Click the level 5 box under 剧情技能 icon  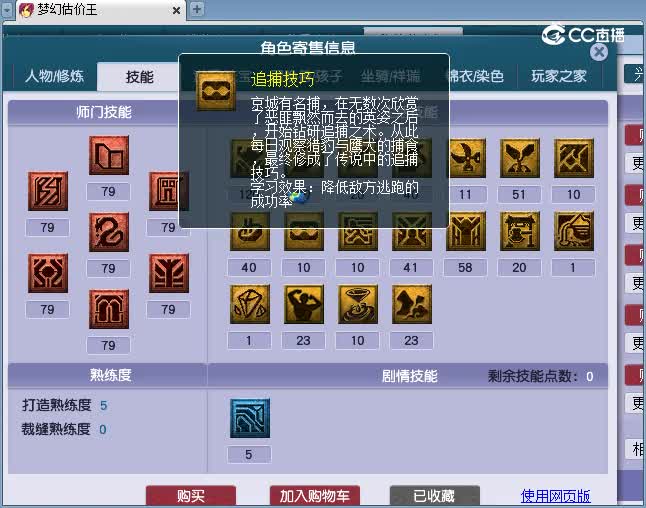249,454
